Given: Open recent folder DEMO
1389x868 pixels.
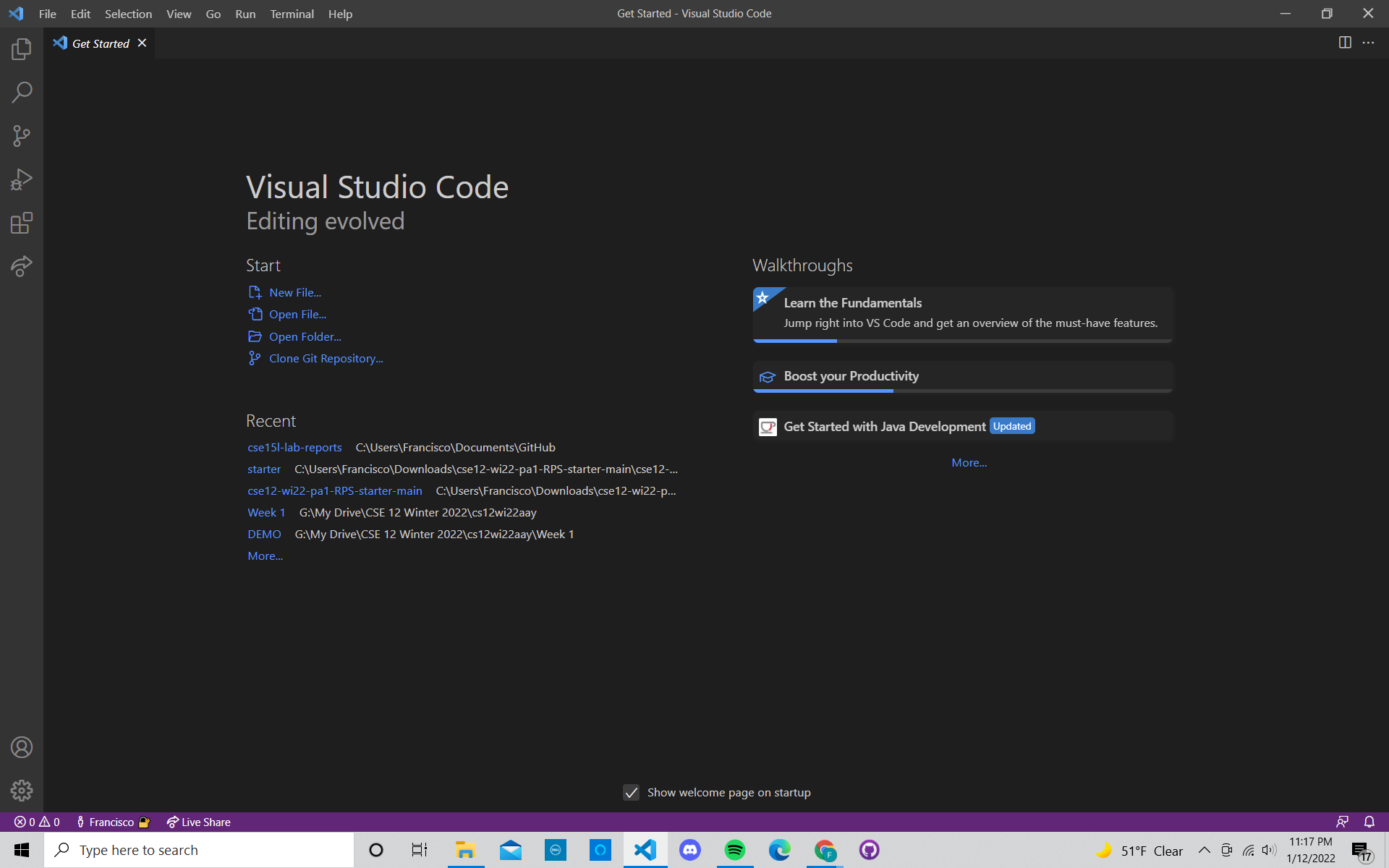Looking at the screenshot, I should click(x=264, y=534).
